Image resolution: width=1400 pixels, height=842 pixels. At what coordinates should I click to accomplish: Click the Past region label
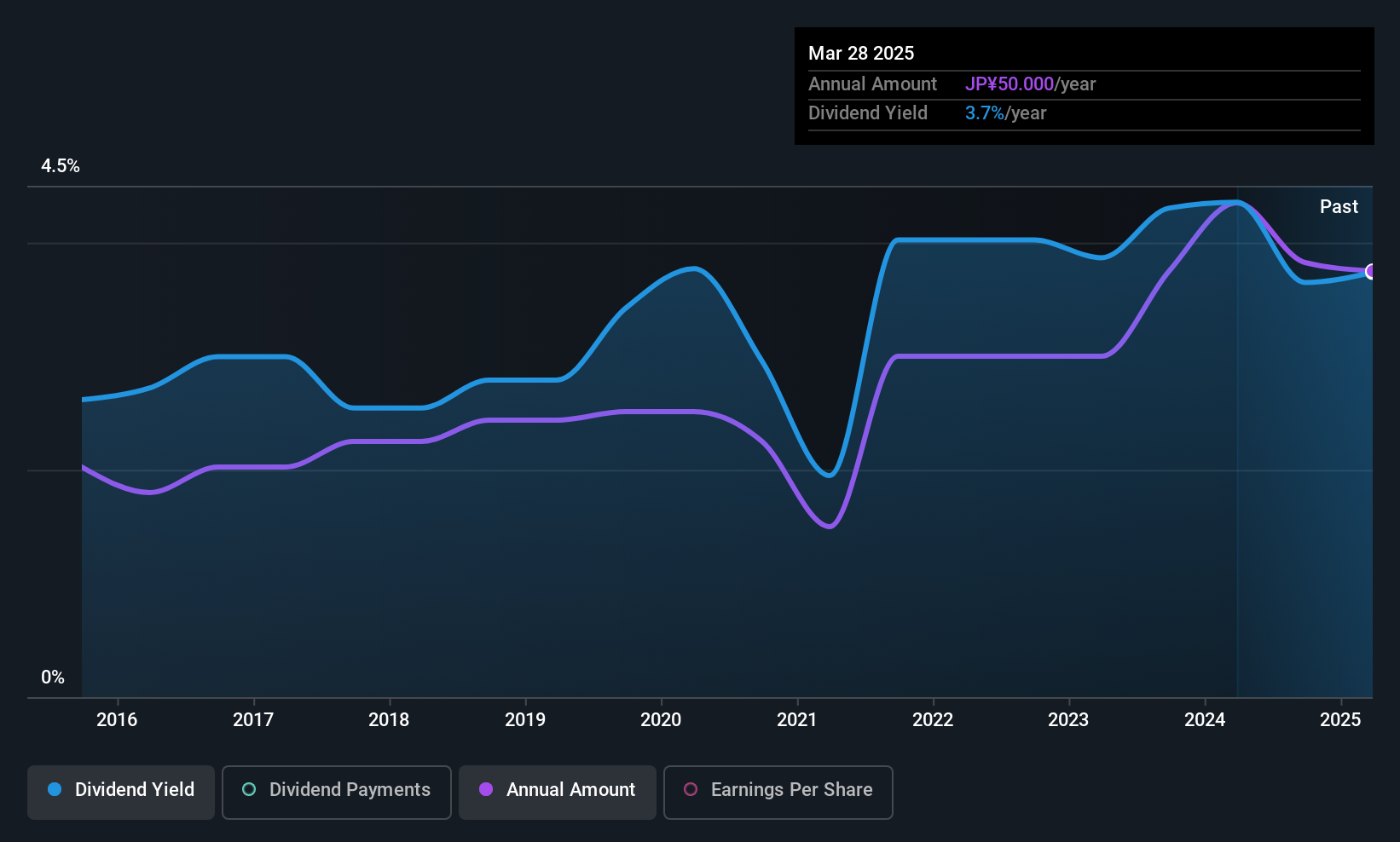pos(1339,206)
